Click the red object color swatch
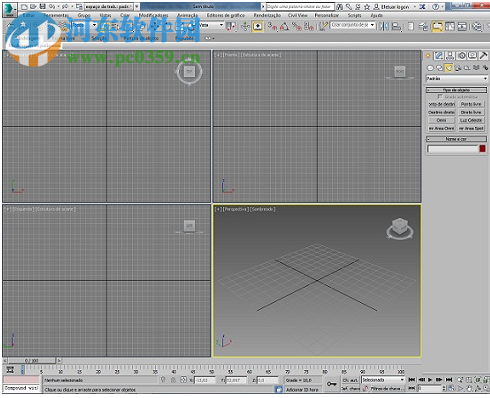 (x=482, y=149)
